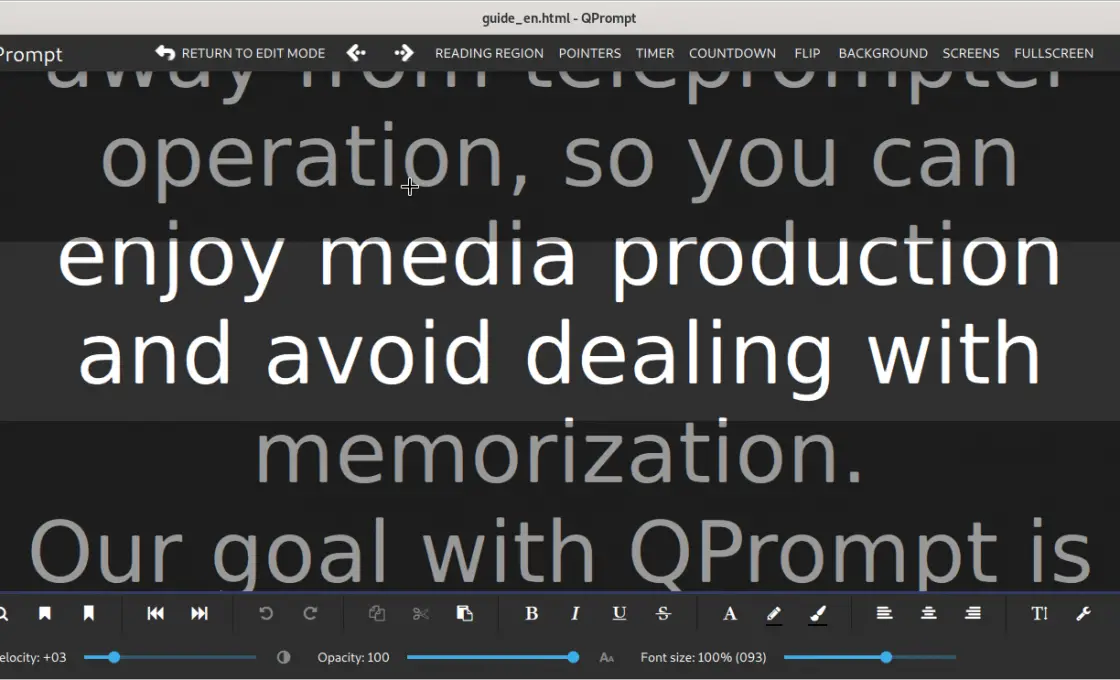Click the font size Aa icon
Image resolution: width=1120 pixels, height=680 pixels.
pyautogui.click(x=606, y=657)
